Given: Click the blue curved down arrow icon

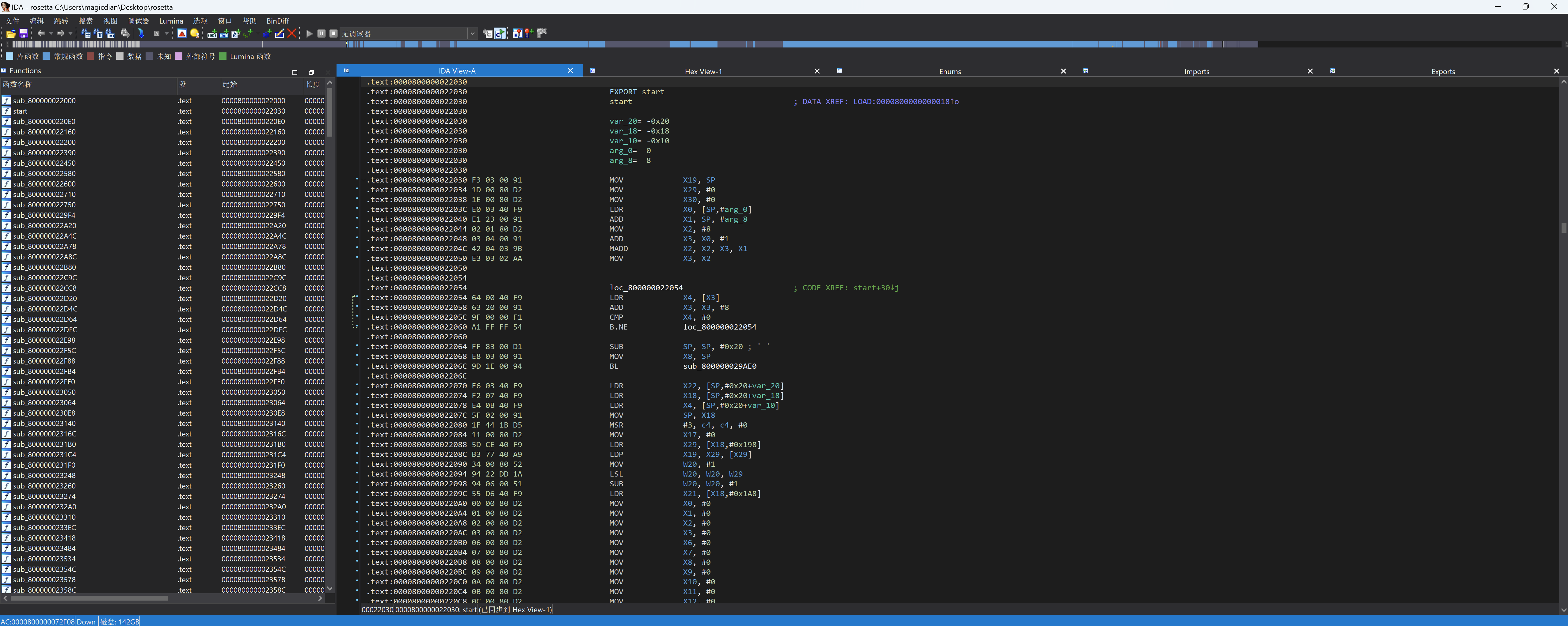Looking at the screenshot, I should point(141,33).
